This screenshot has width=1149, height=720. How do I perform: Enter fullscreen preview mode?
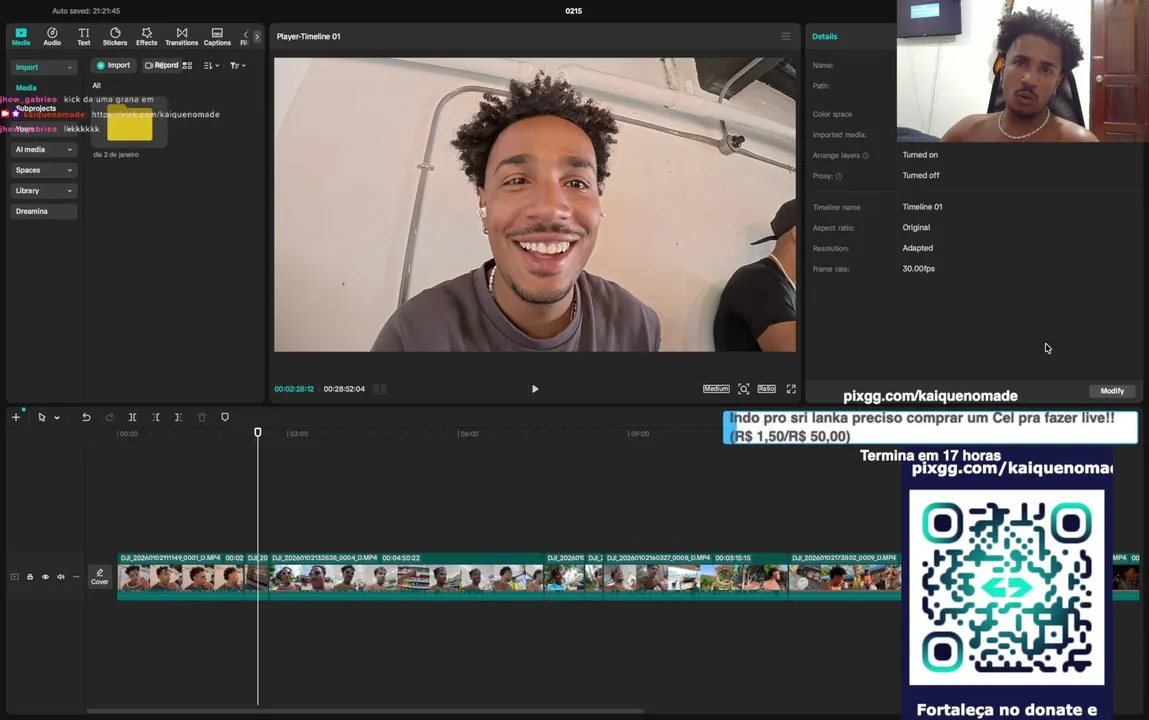[791, 389]
